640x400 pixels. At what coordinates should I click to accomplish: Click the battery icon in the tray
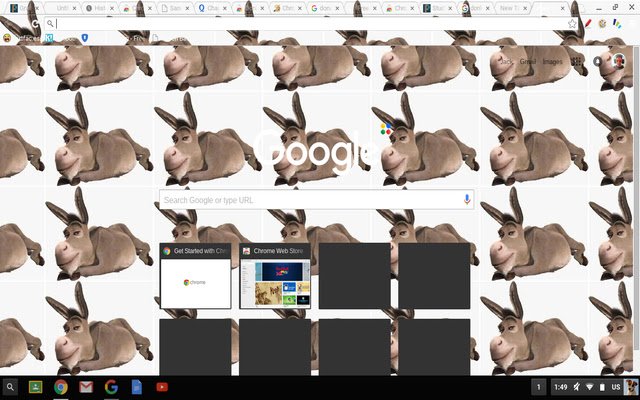tap(602, 387)
